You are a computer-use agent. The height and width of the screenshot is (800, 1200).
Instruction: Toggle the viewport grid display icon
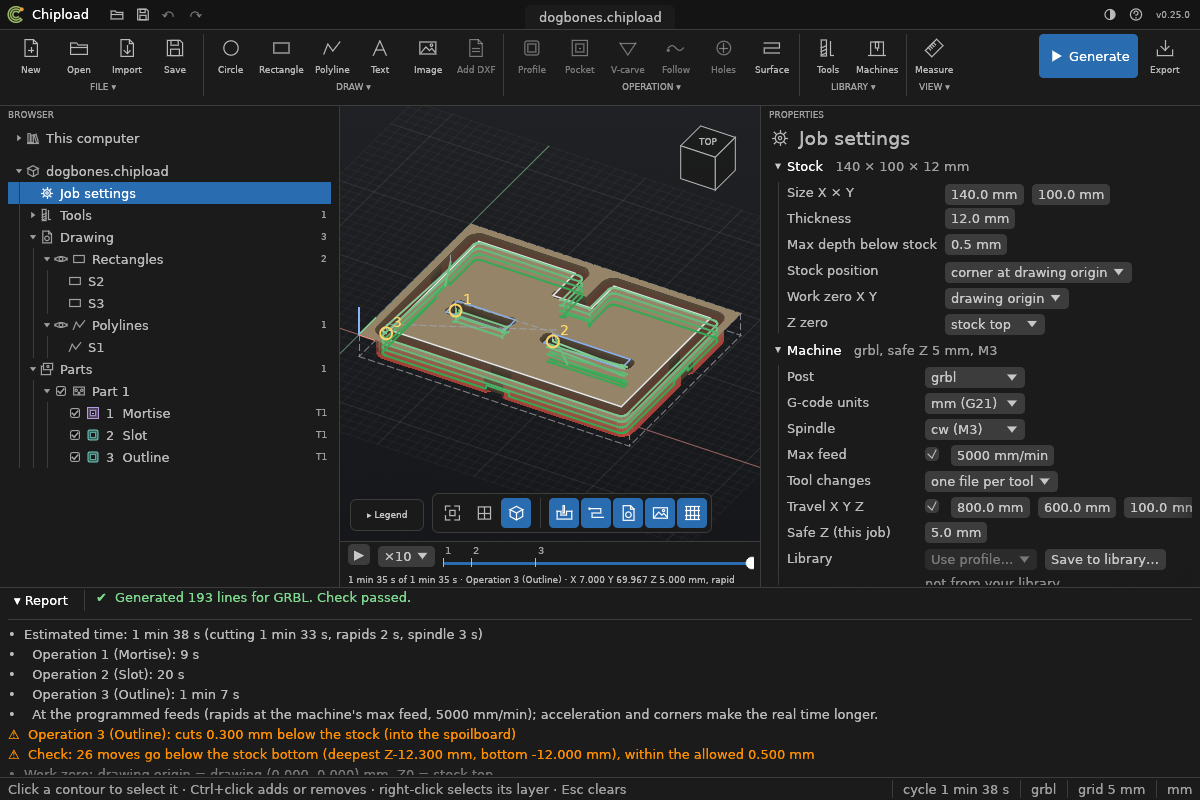pyautogui.click(x=692, y=513)
